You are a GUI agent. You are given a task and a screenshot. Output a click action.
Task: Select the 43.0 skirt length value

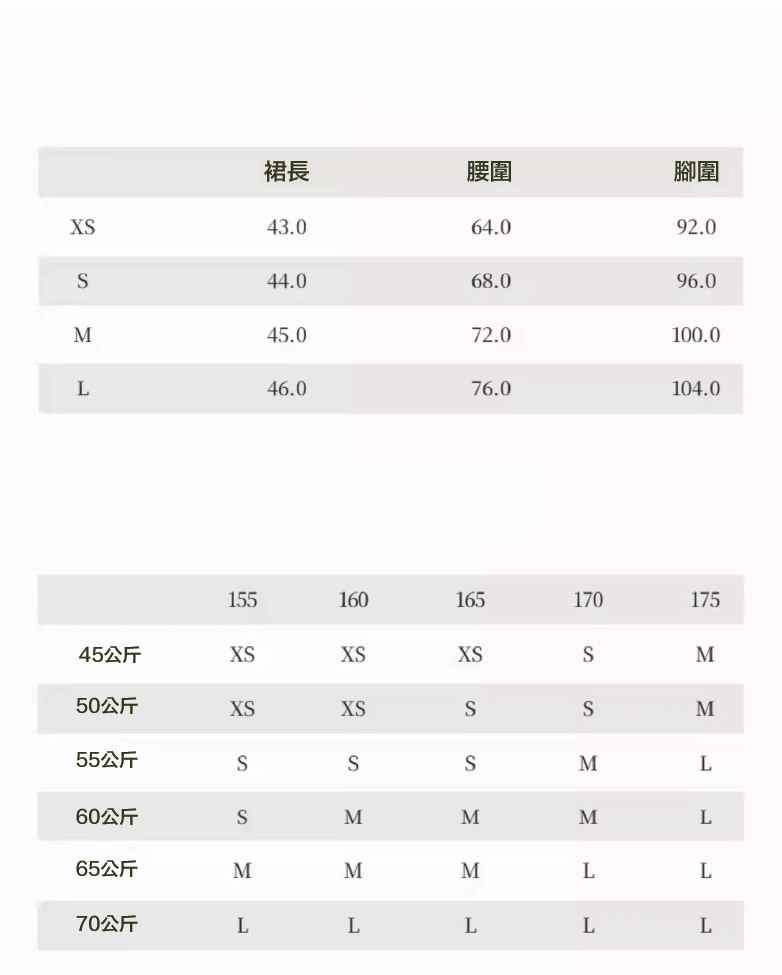[287, 227]
